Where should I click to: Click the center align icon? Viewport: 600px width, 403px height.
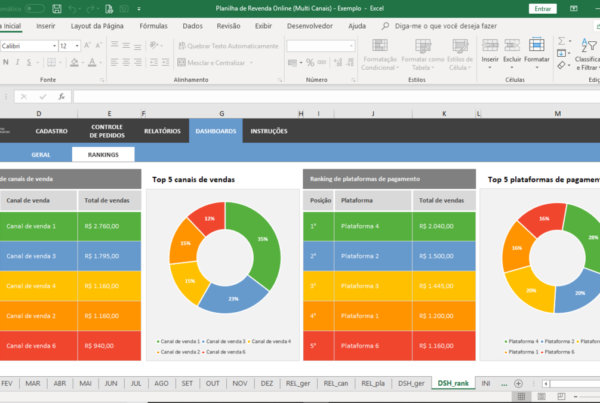point(126,62)
